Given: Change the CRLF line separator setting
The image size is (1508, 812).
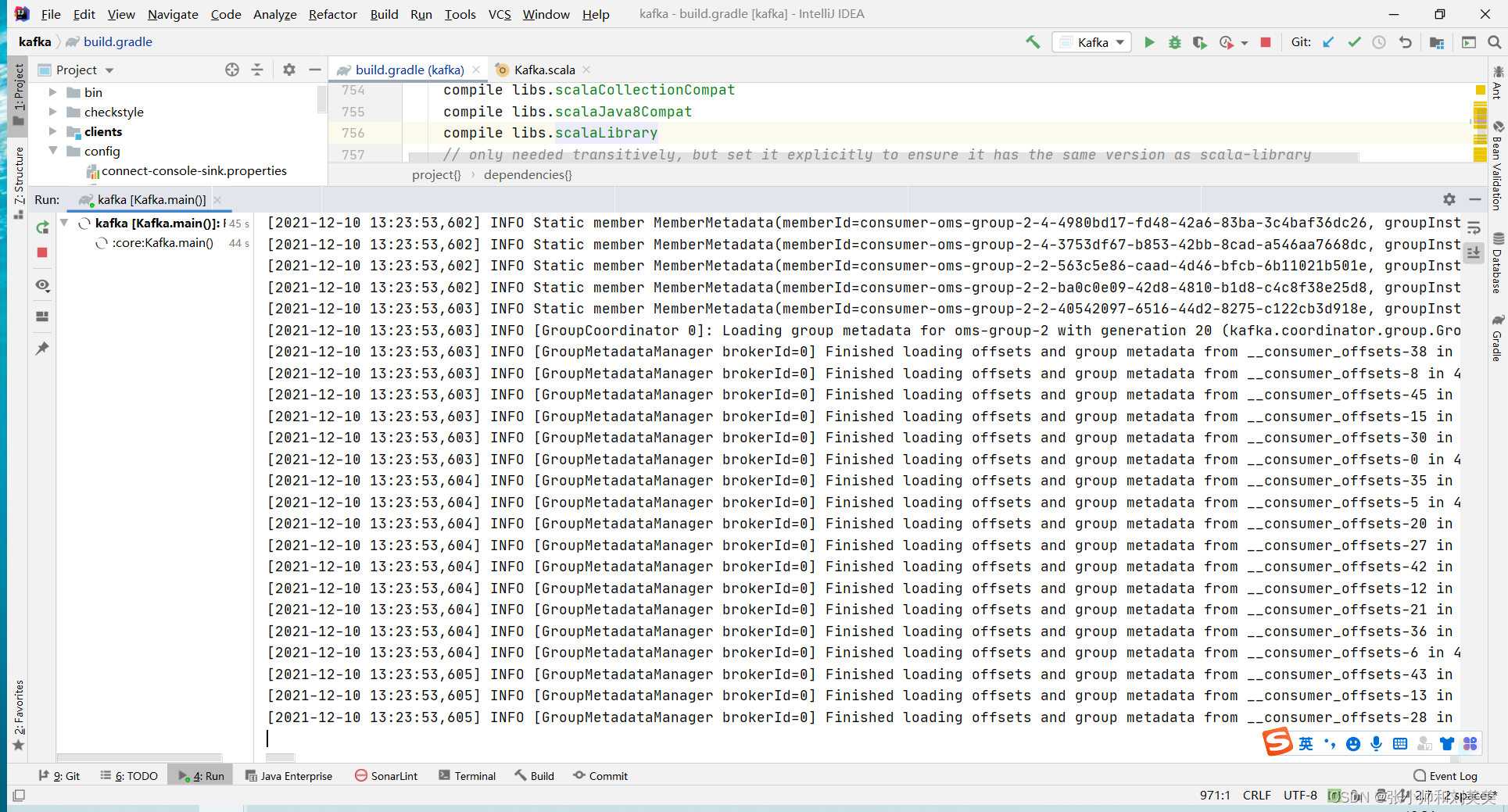Looking at the screenshot, I should point(1257,796).
